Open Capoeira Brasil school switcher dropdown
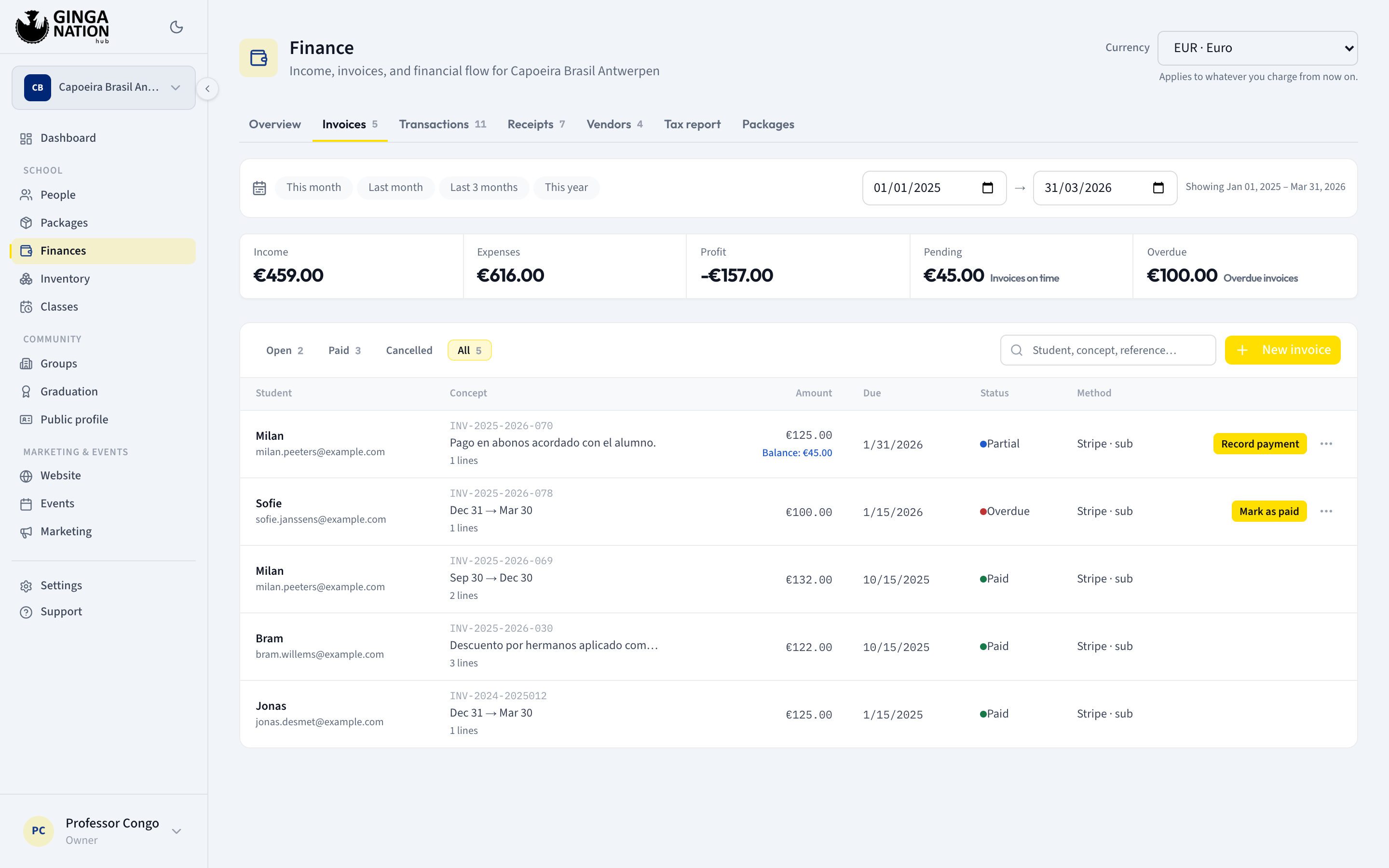This screenshot has width=1389, height=868. [103, 87]
